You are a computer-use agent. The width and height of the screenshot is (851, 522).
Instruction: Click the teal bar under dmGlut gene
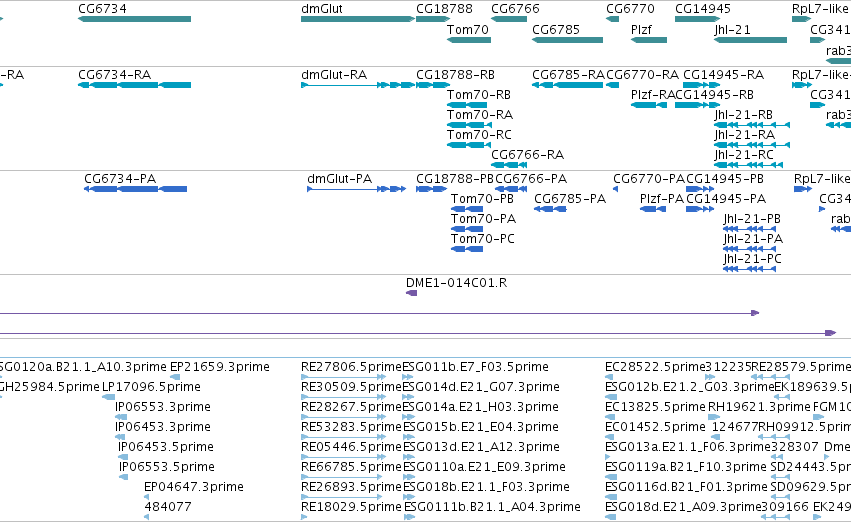358,19
